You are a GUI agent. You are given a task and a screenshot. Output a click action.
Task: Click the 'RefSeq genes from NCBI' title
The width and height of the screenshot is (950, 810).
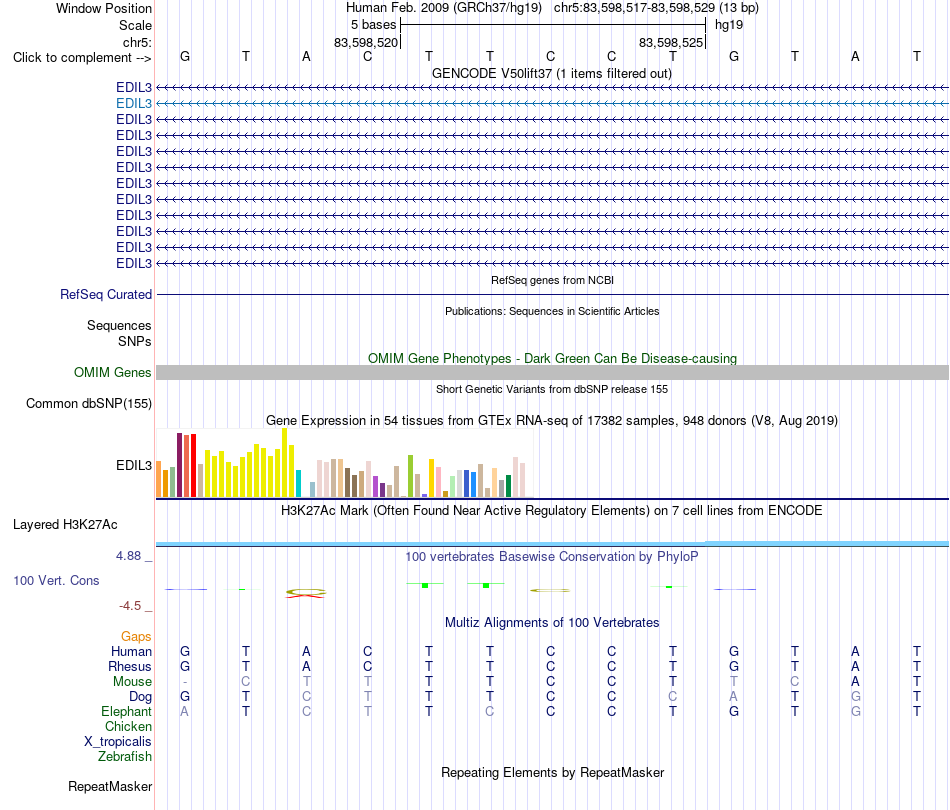[552, 280]
